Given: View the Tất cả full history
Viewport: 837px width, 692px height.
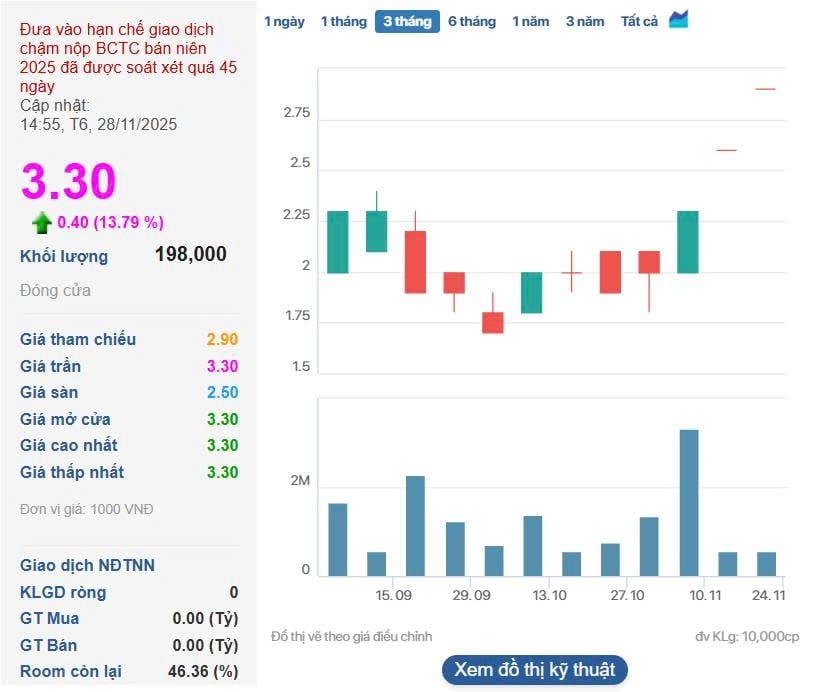Looking at the screenshot, I should 639,21.
